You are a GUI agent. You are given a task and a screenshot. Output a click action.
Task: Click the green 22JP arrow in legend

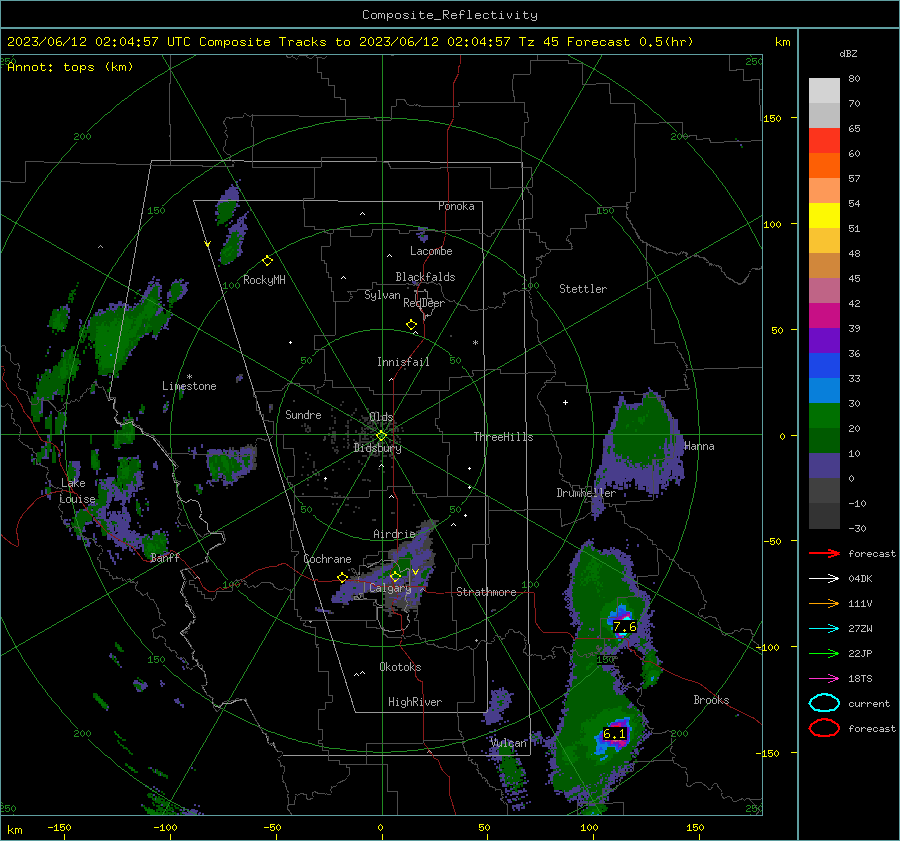click(824, 654)
